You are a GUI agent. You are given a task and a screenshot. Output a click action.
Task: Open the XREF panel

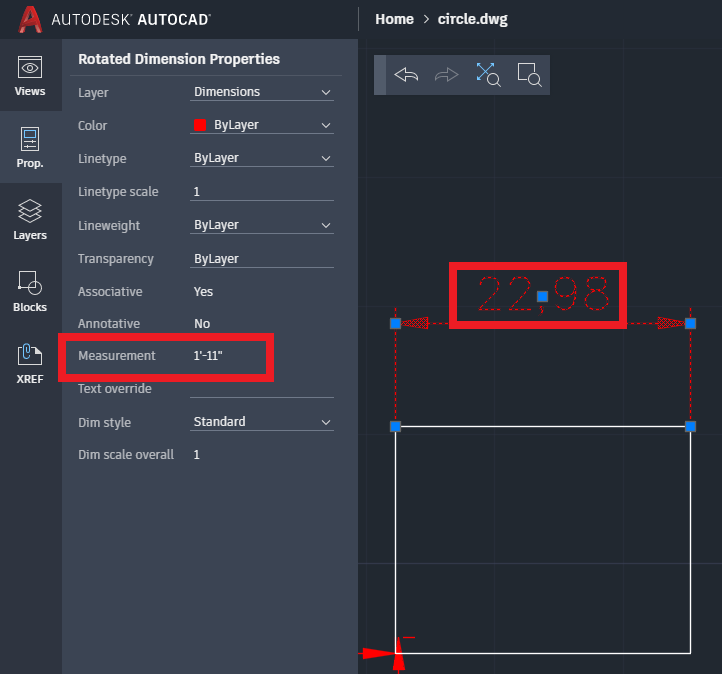[30, 363]
